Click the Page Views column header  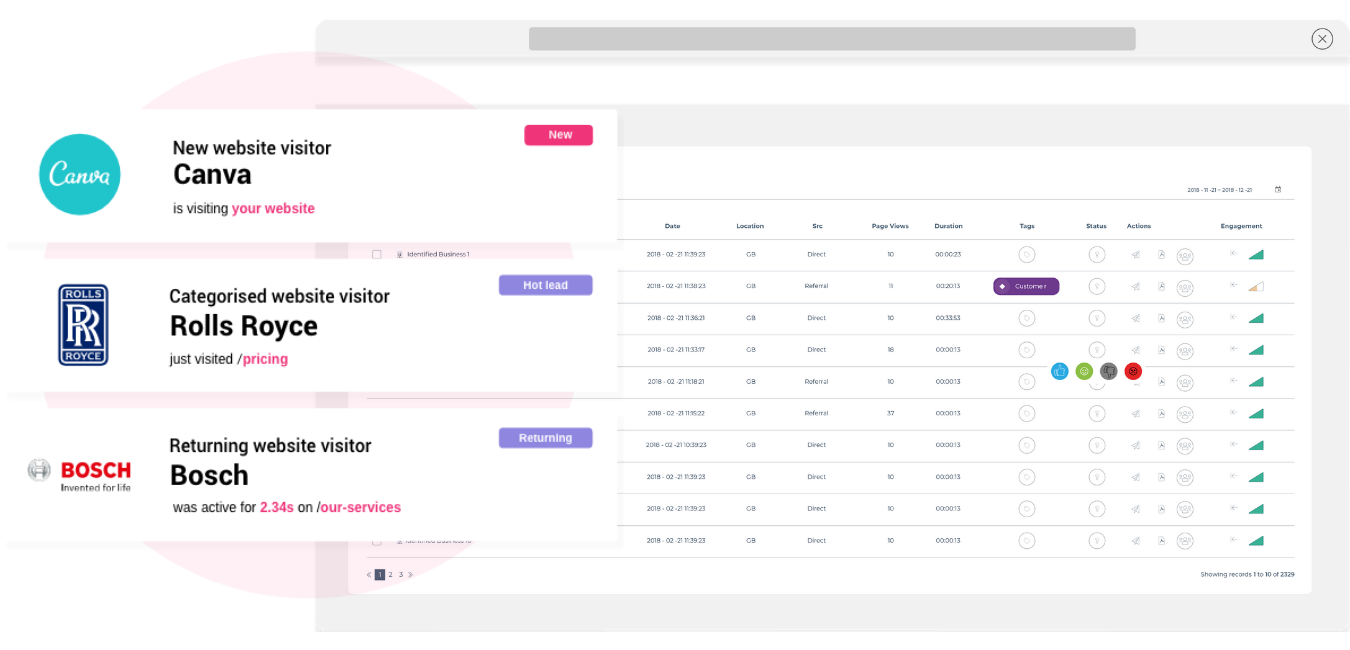(x=890, y=226)
